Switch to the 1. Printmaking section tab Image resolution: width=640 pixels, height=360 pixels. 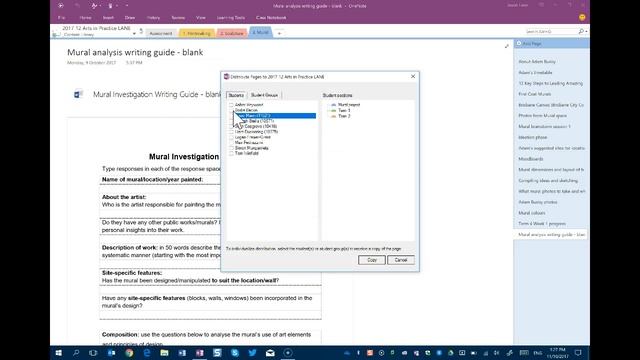coord(197,33)
